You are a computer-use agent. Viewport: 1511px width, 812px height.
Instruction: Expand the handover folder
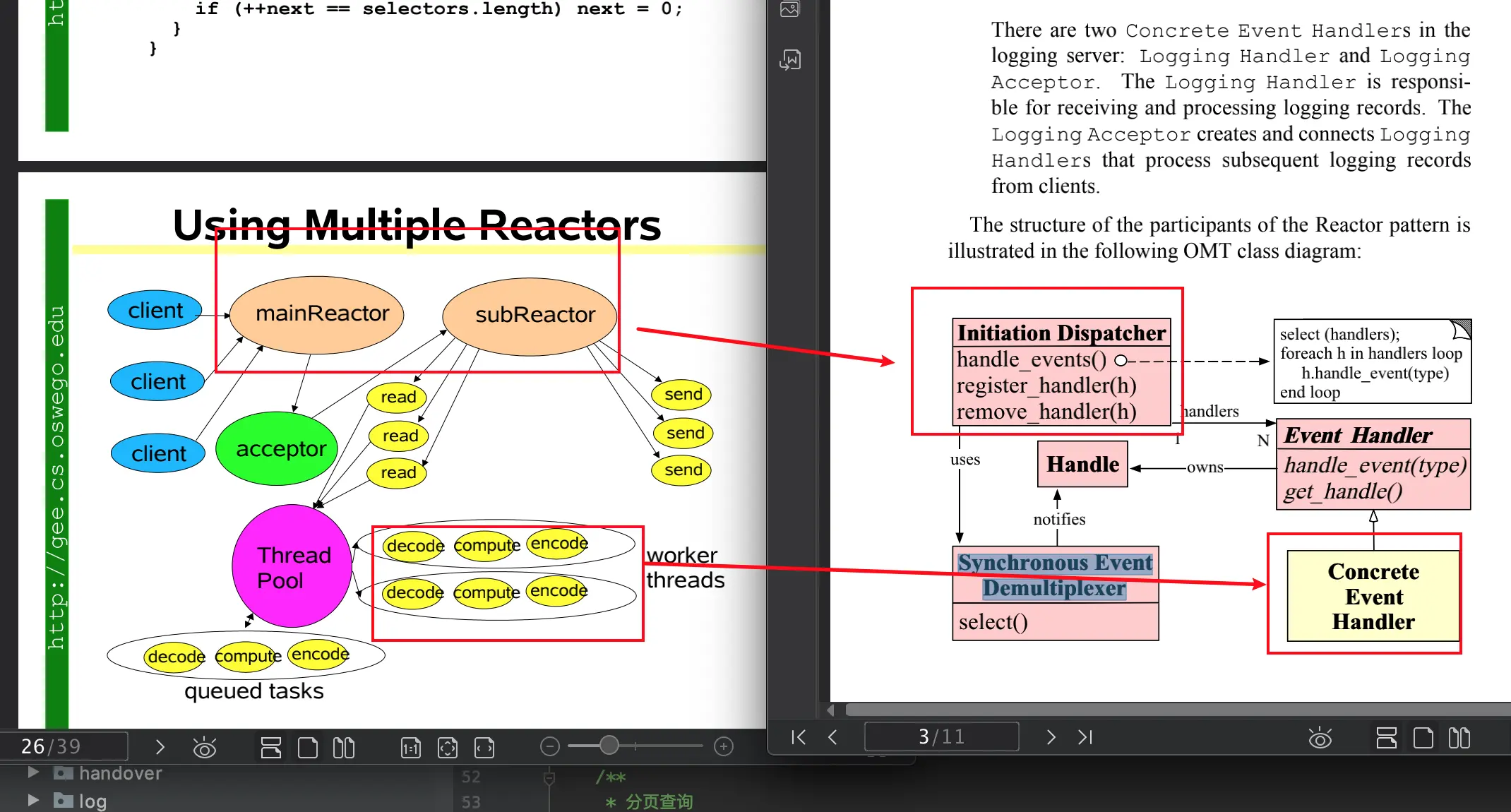(x=32, y=772)
